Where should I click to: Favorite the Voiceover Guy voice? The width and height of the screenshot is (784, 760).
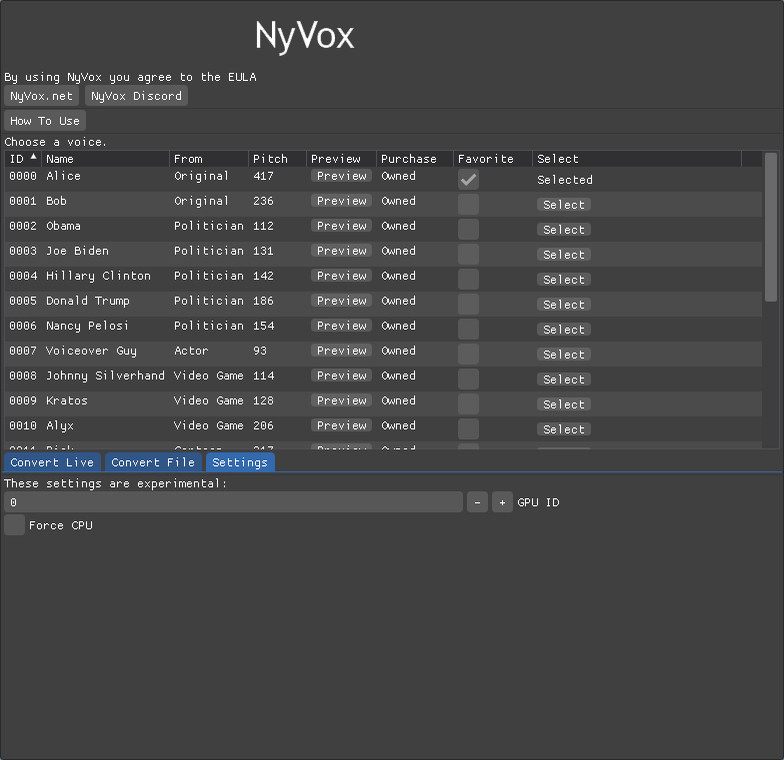(x=468, y=355)
